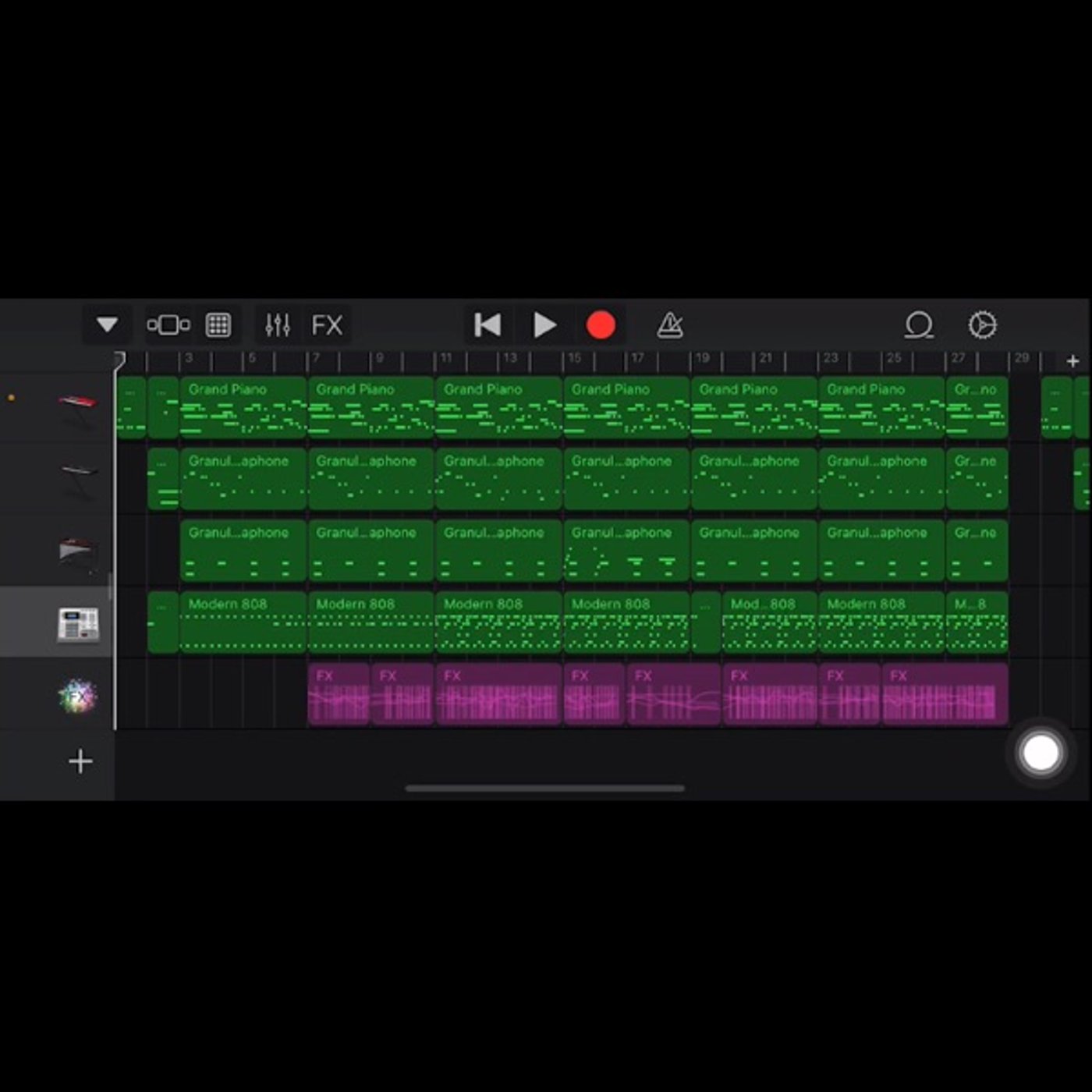Viewport: 1092px width, 1092px height.
Task: Open the track mixer controls
Action: 278,324
